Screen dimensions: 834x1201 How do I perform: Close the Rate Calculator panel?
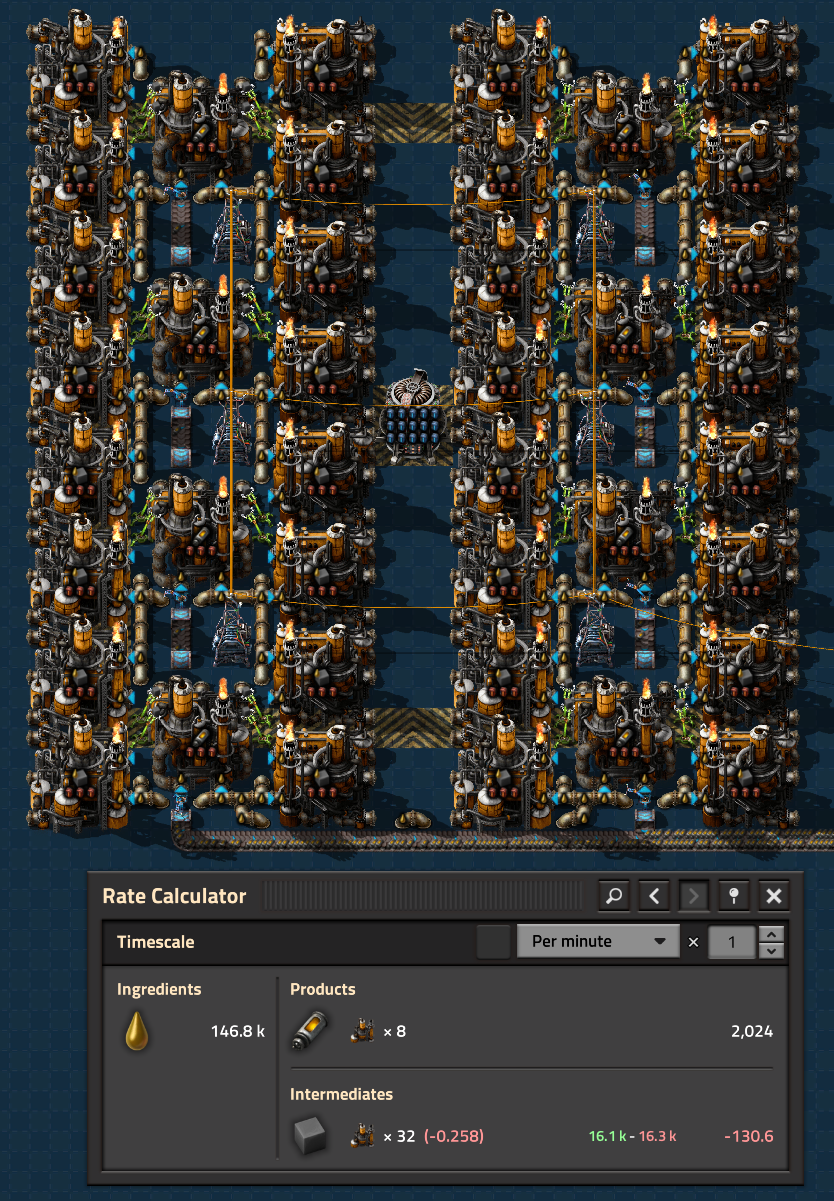pos(773,896)
